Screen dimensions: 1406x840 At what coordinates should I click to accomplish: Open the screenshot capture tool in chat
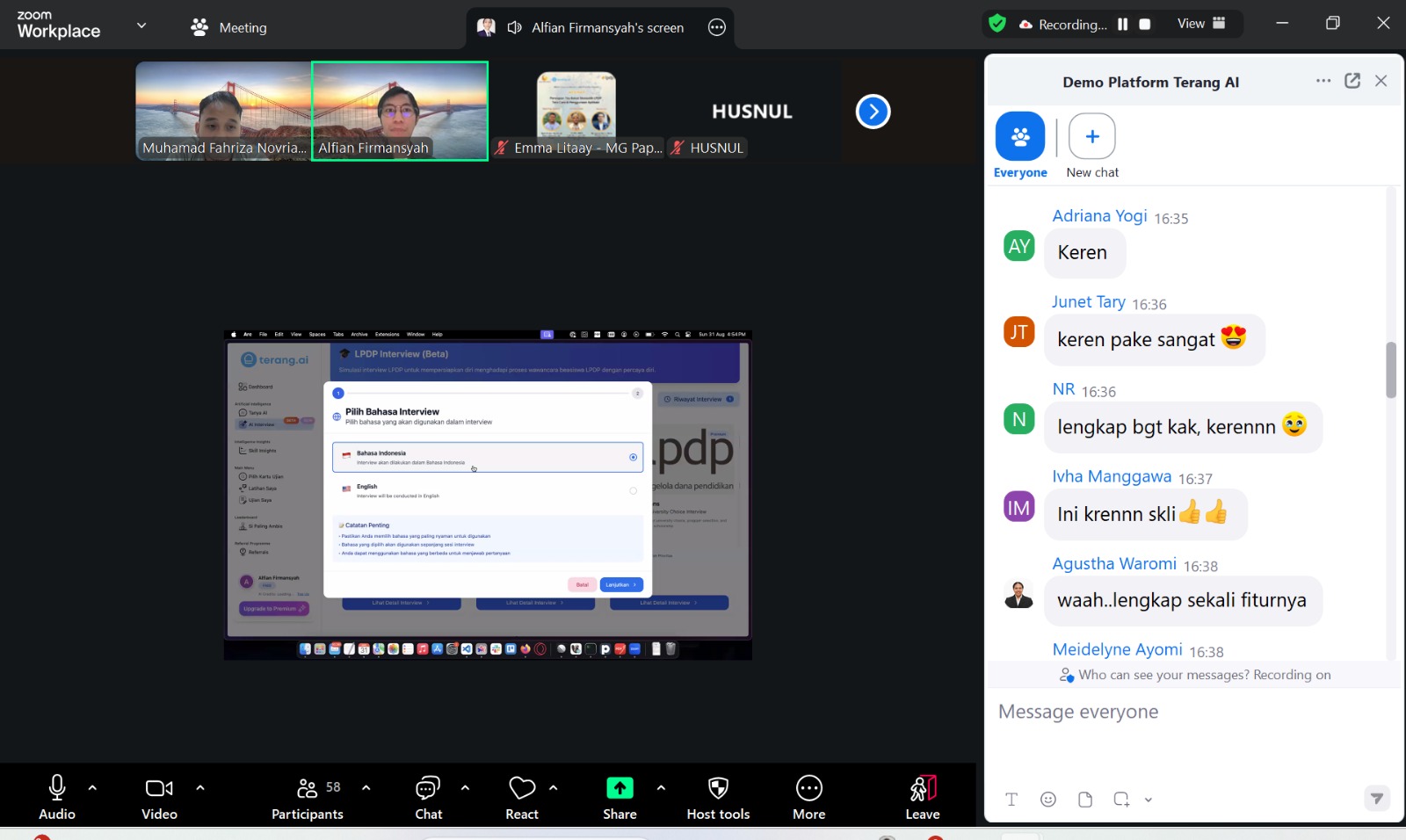[1121, 799]
